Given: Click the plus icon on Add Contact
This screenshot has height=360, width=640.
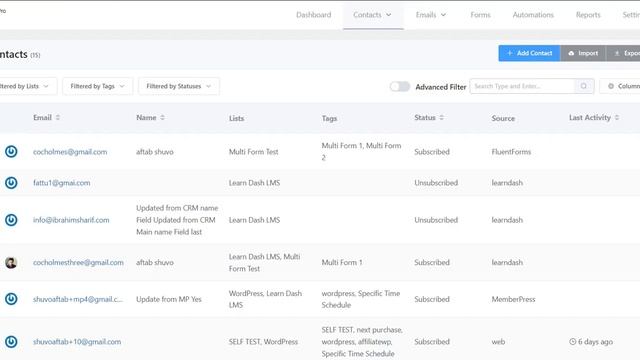Looking at the screenshot, I should (x=509, y=53).
